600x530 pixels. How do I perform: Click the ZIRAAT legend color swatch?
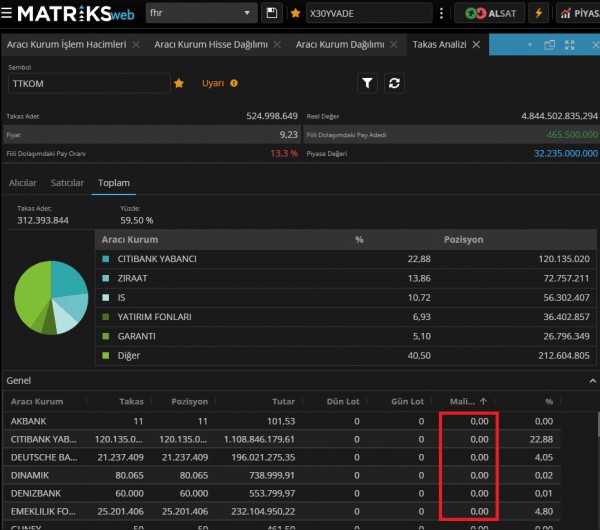tap(106, 278)
